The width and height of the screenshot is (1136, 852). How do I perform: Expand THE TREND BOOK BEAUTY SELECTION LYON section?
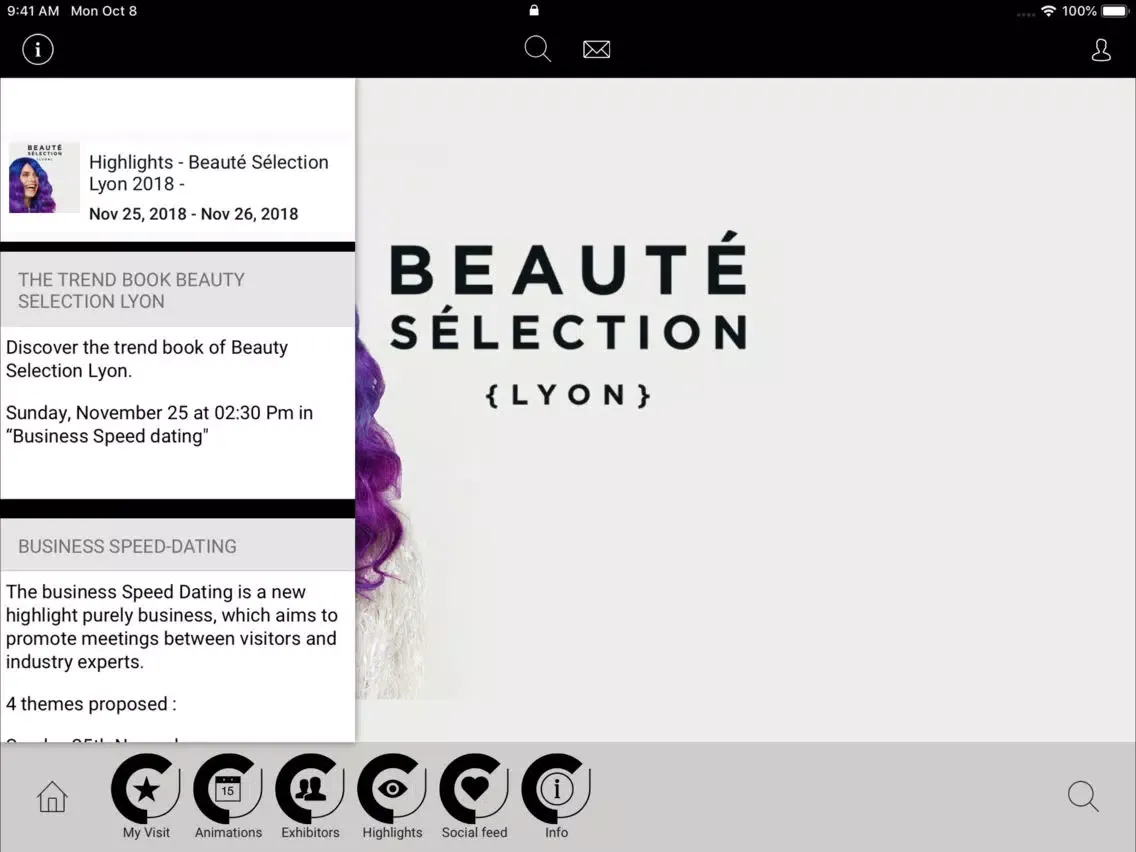(131, 290)
